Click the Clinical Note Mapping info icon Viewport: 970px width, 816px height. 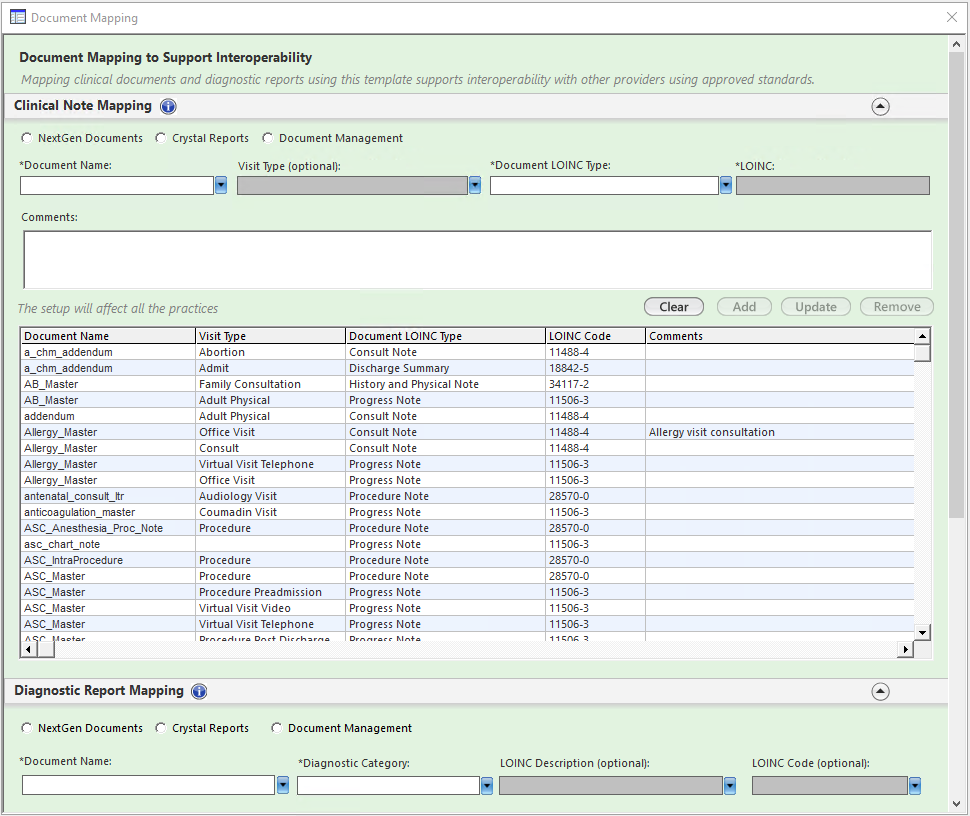pos(168,106)
